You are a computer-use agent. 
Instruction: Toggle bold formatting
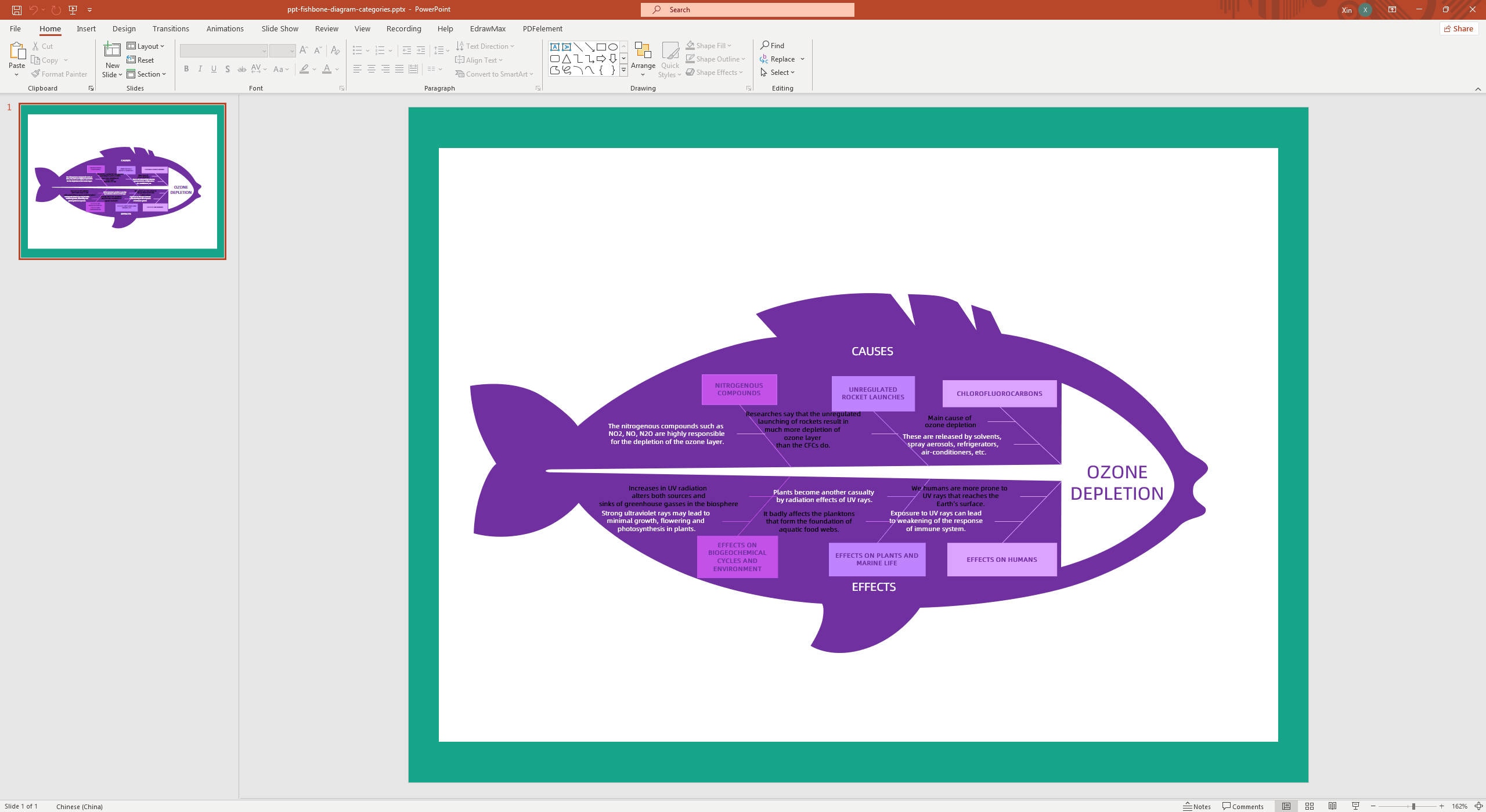click(x=186, y=69)
